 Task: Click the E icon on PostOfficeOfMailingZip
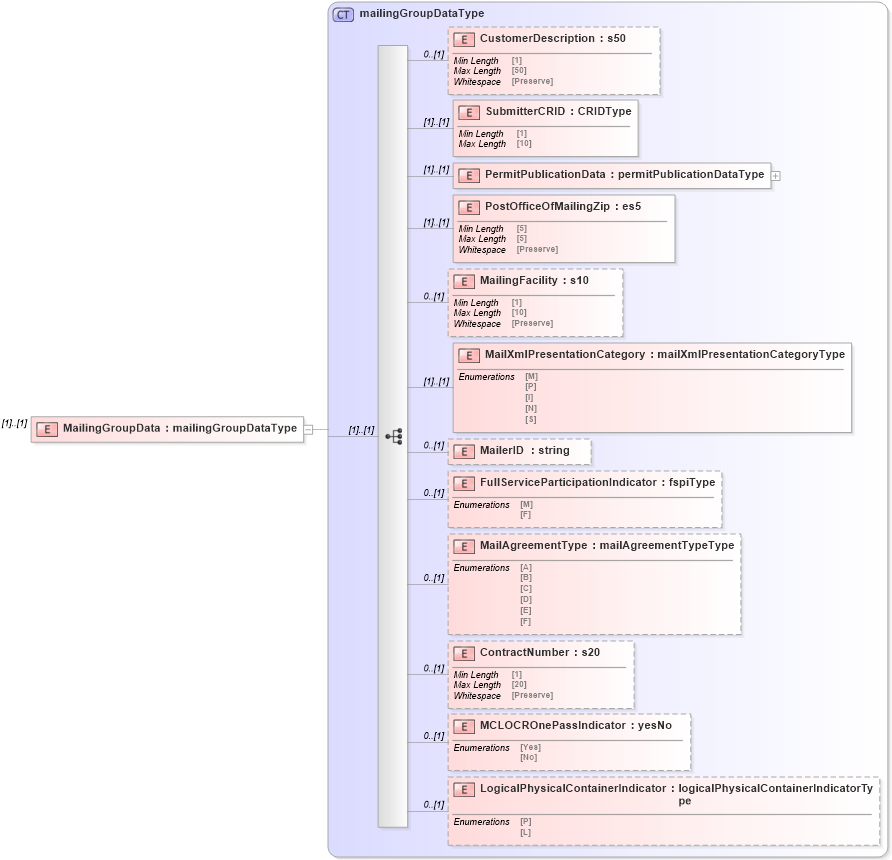(467, 208)
